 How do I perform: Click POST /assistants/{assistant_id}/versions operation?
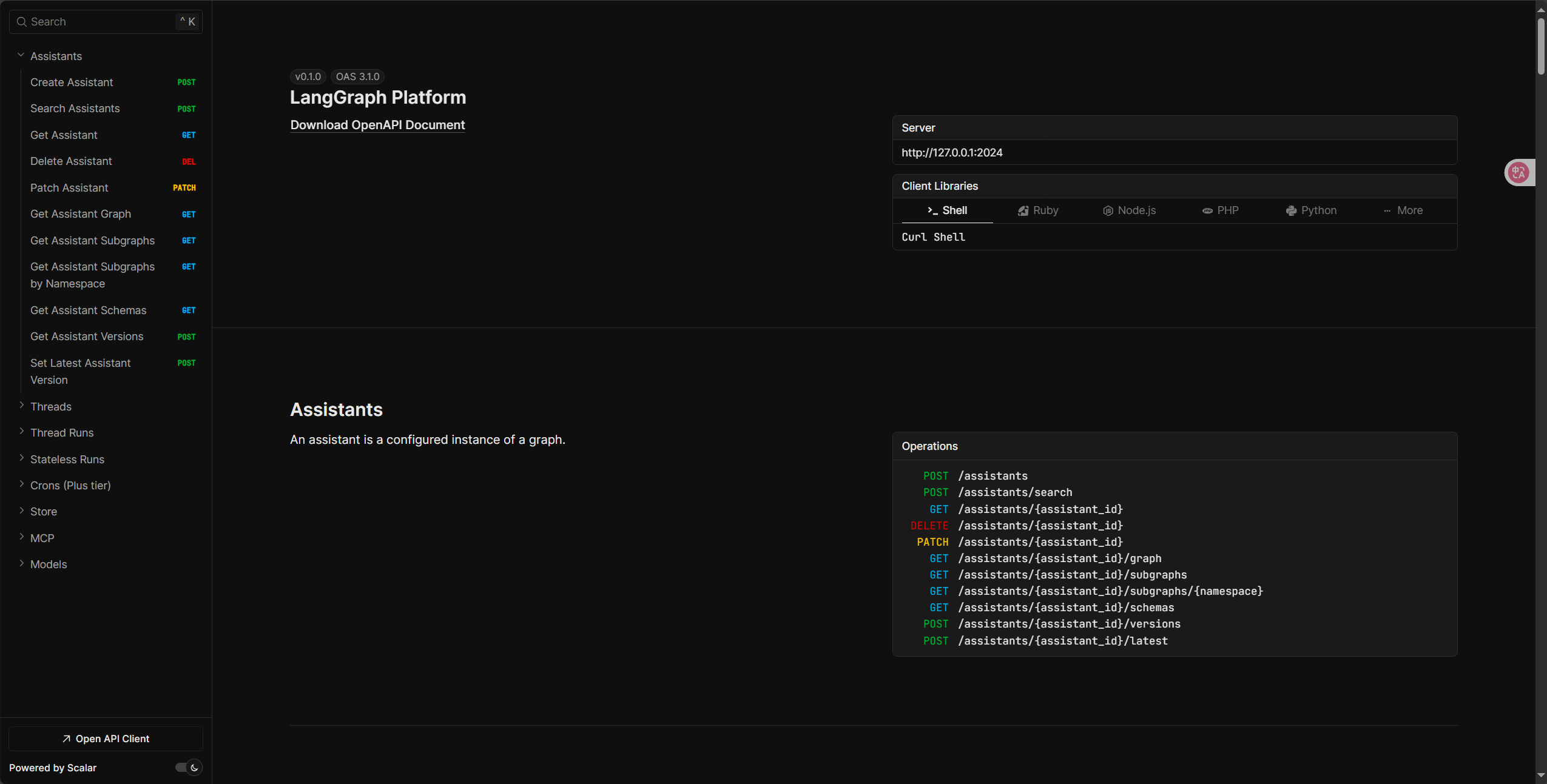(x=1051, y=624)
